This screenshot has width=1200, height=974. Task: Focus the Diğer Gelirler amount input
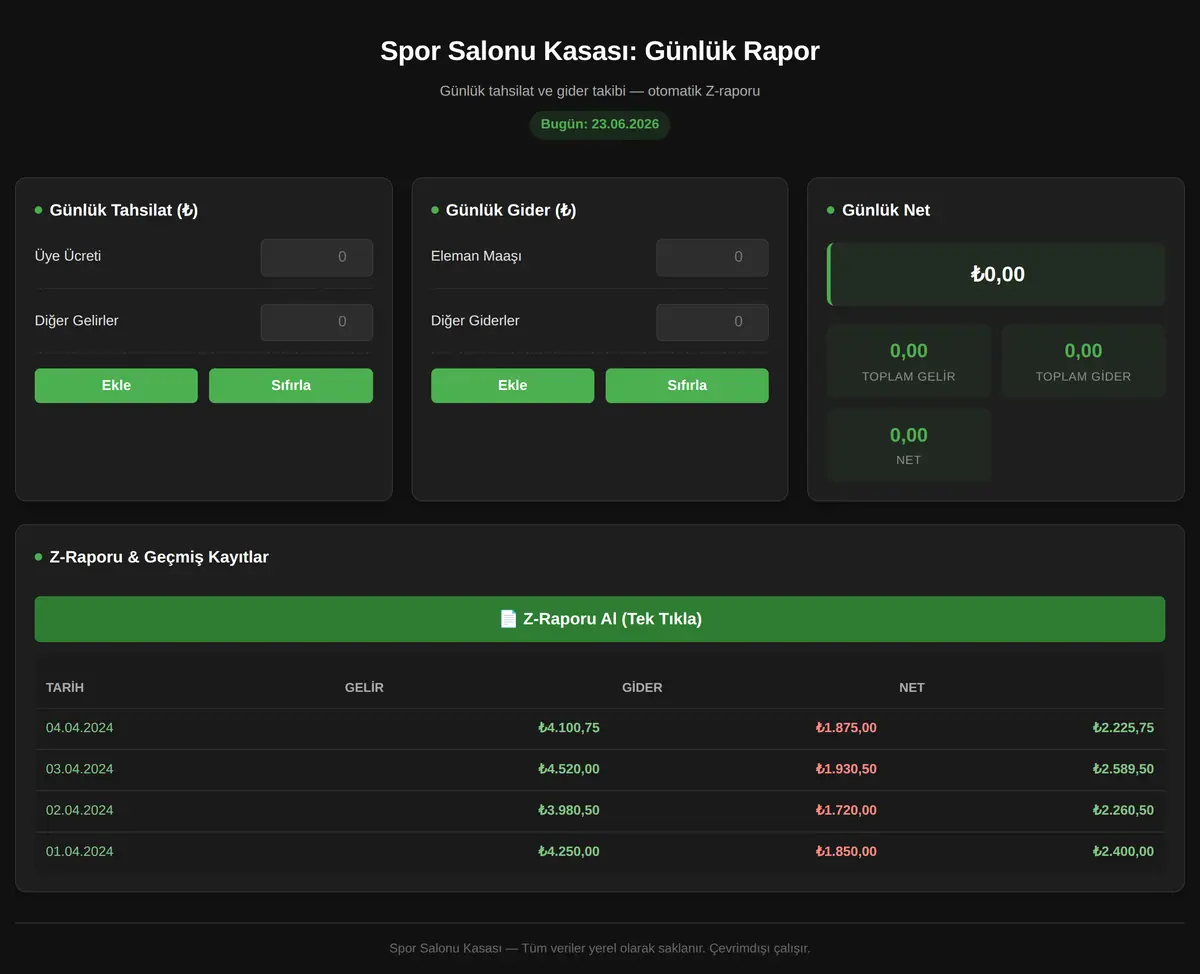(x=317, y=322)
